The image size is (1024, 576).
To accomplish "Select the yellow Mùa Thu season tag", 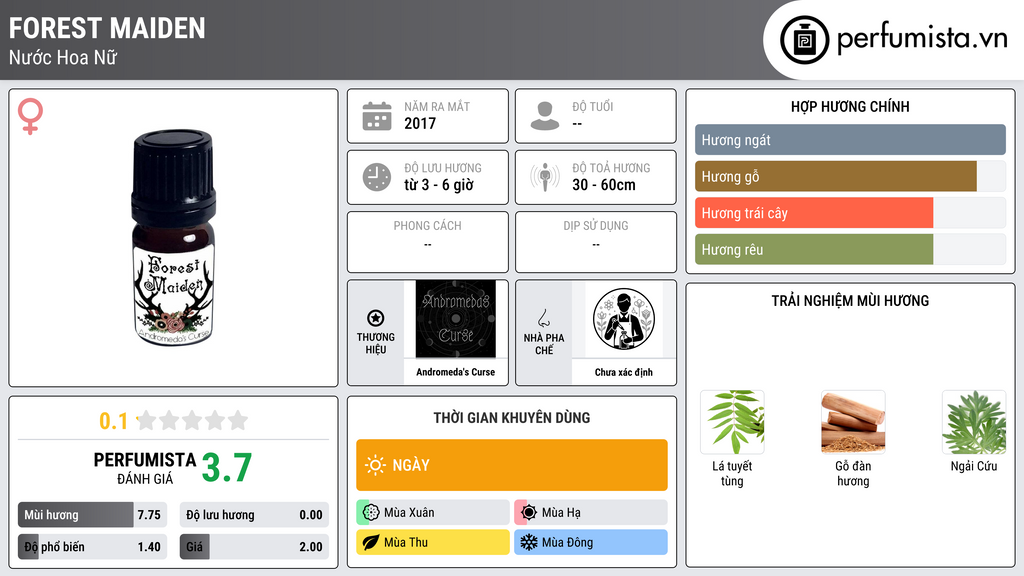I will [432, 542].
